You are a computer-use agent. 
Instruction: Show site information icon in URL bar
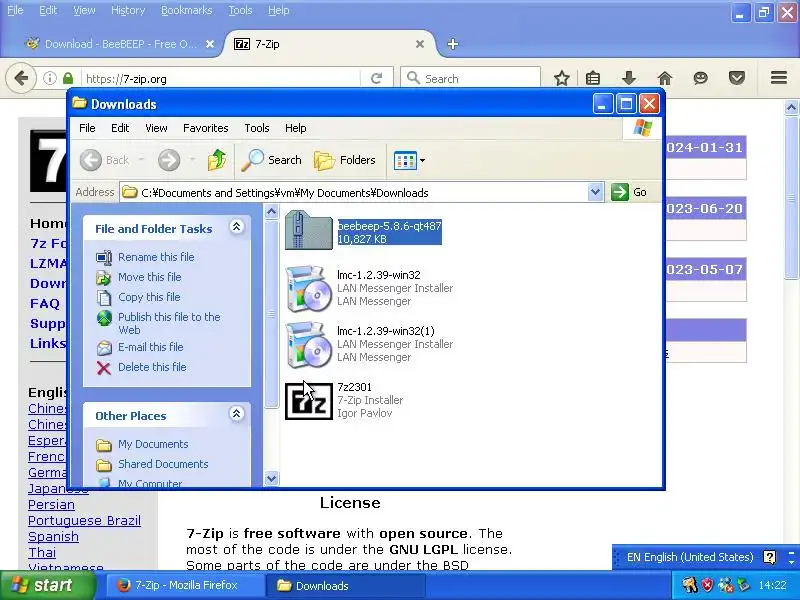click(49, 79)
